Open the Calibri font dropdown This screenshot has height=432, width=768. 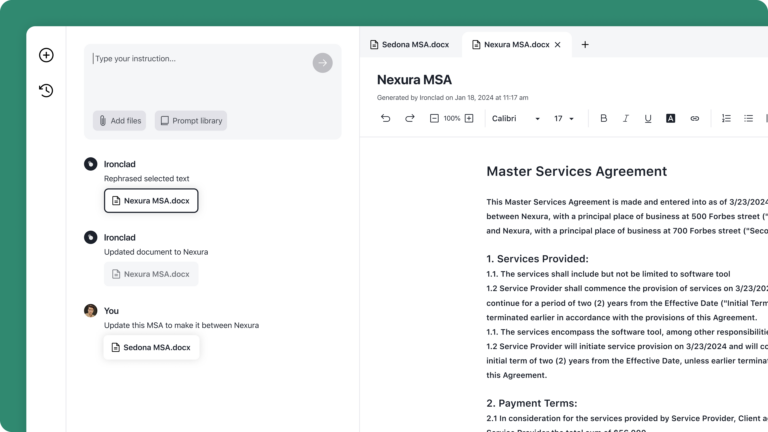tap(516, 118)
